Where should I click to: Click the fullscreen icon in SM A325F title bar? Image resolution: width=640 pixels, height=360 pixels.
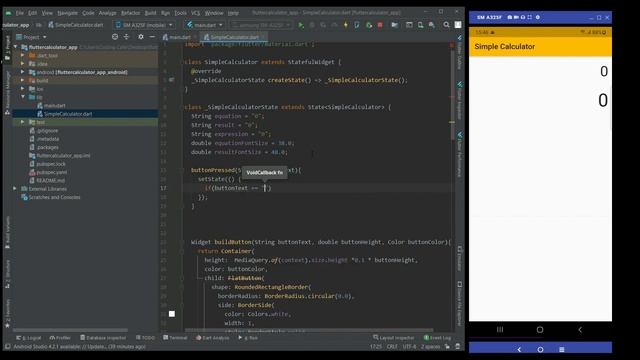[529, 17]
